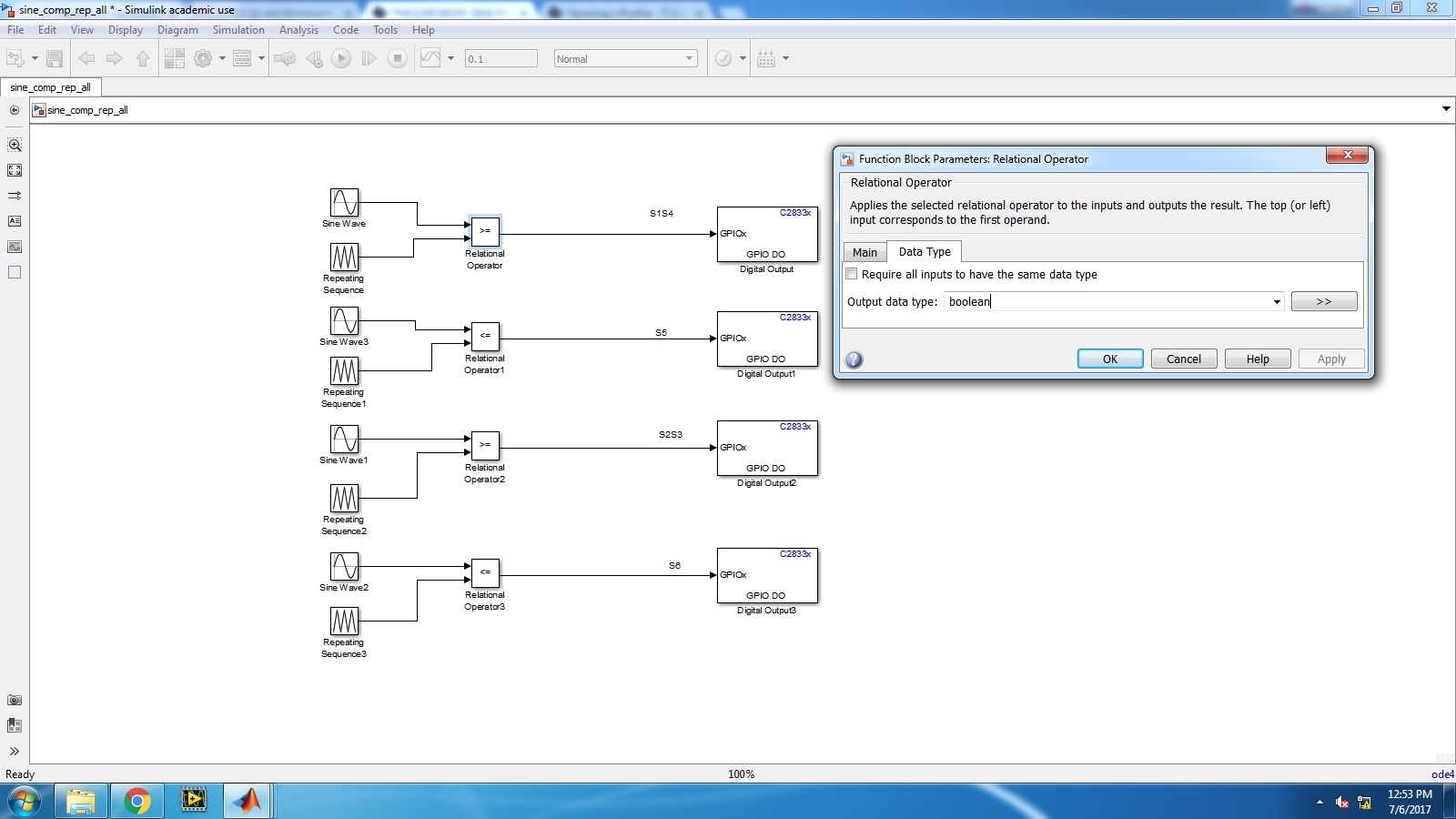Image resolution: width=1456 pixels, height=819 pixels.
Task: Toggle the Model Browser icon beside the breadcrumb
Action: point(14,110)
